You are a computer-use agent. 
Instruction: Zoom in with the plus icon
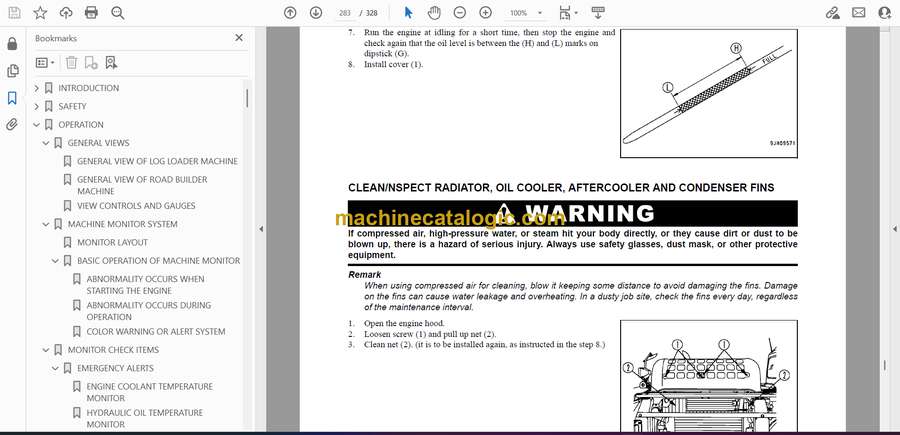click(x=486, y=13)
